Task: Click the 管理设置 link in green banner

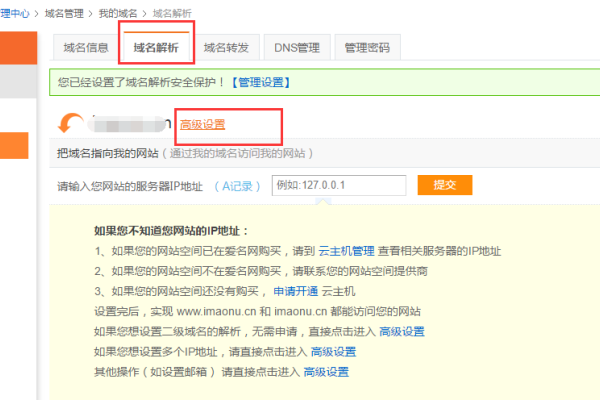Action: [x=263, y=80]
